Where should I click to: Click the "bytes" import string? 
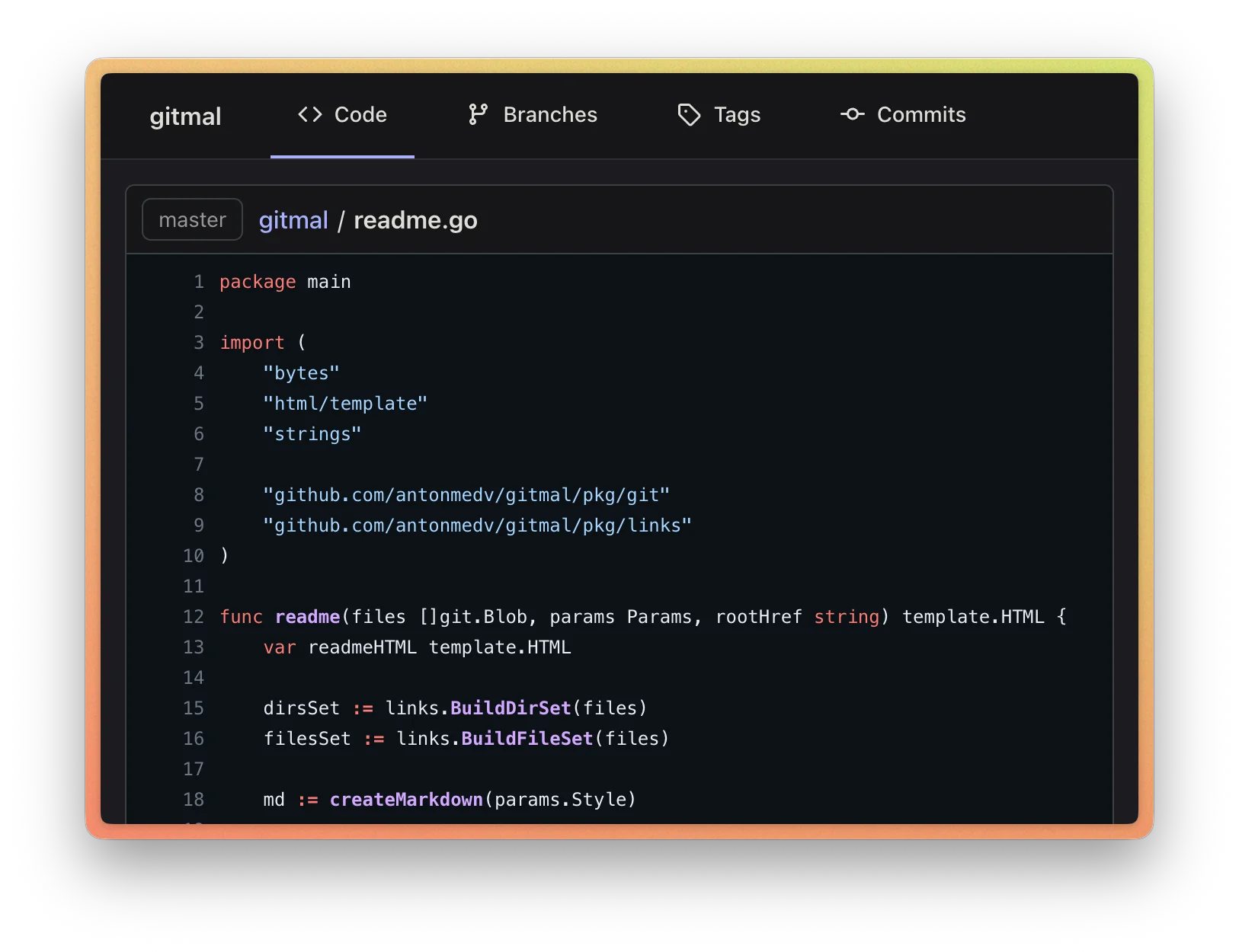pos(301,373)
